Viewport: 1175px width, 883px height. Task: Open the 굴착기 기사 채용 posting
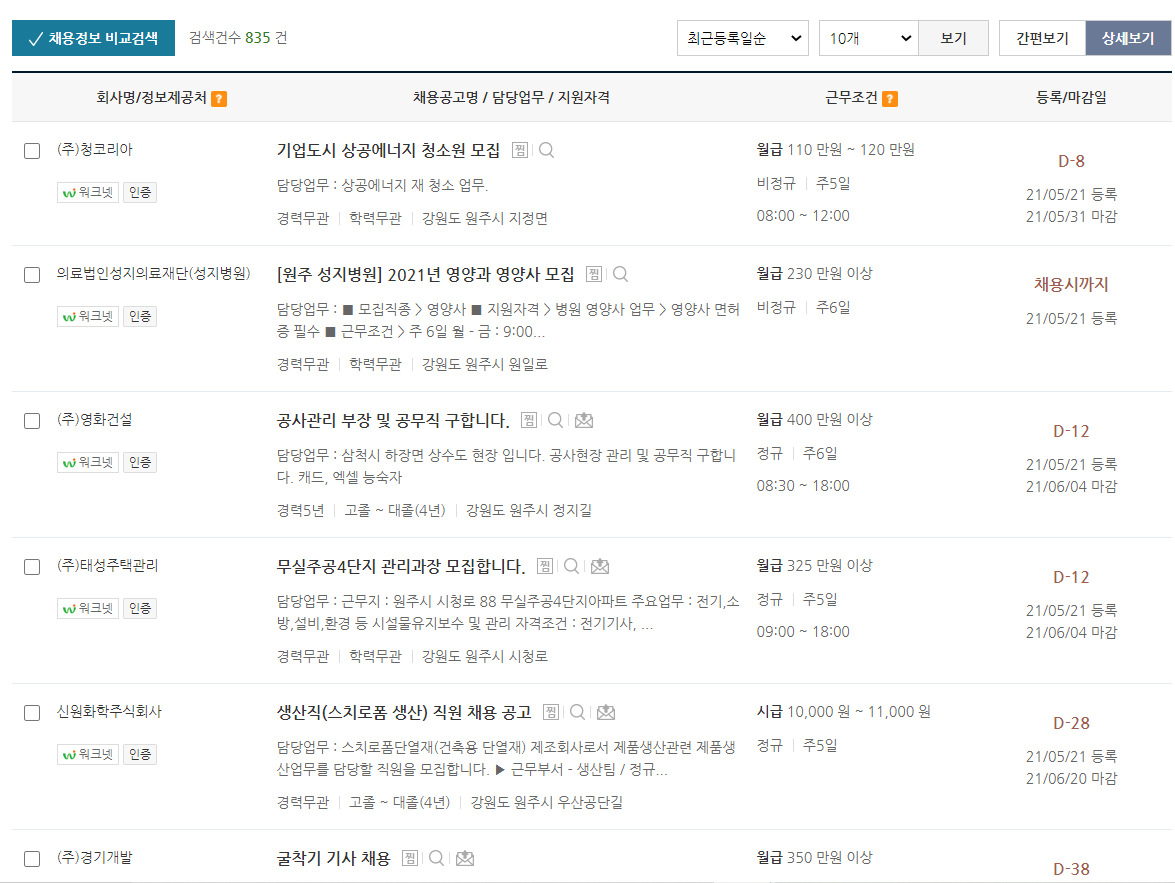[333, 858]
